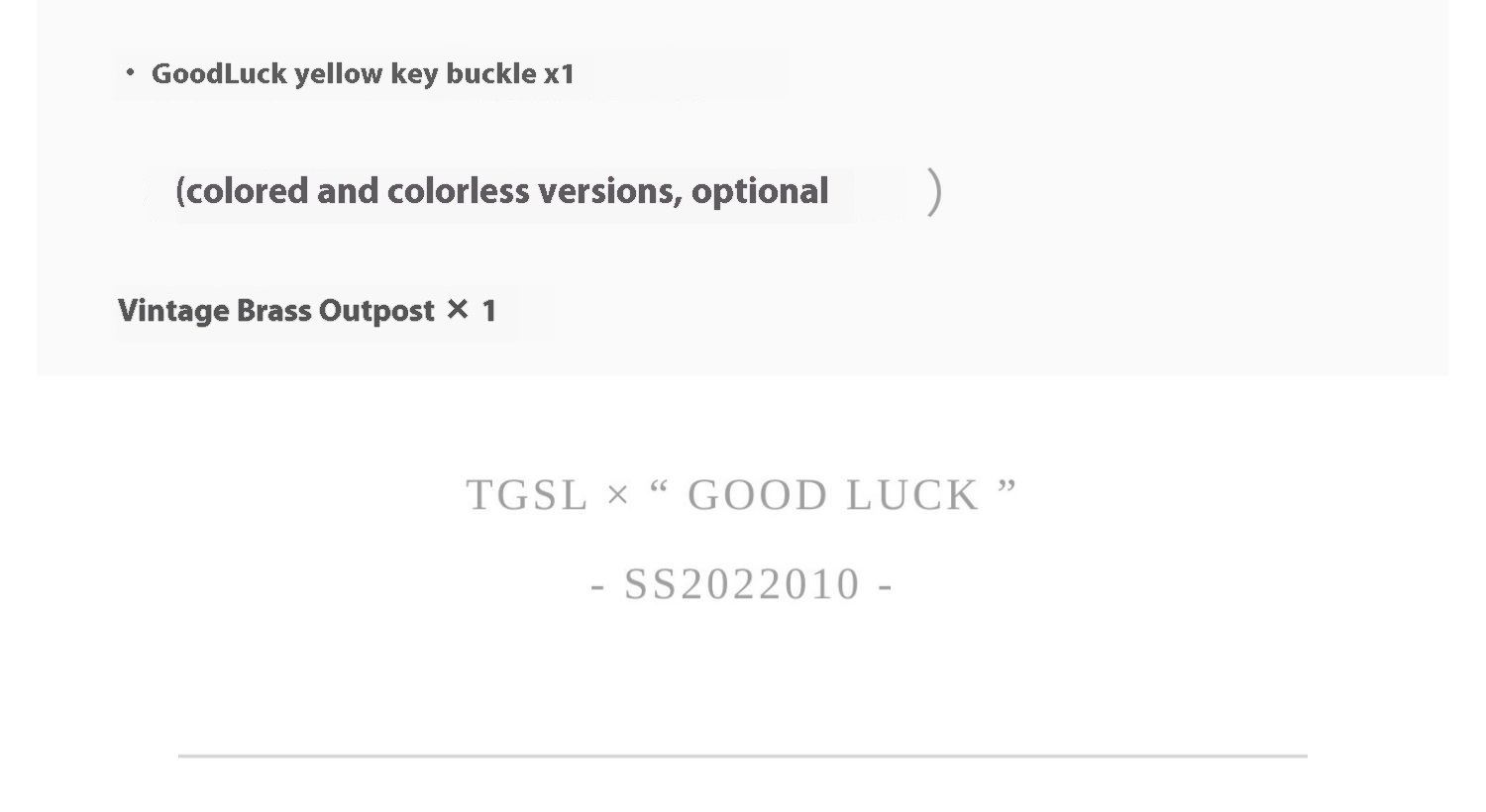Click the word "GOOD" in the heading
The image size is (1486, 812).
758,495
